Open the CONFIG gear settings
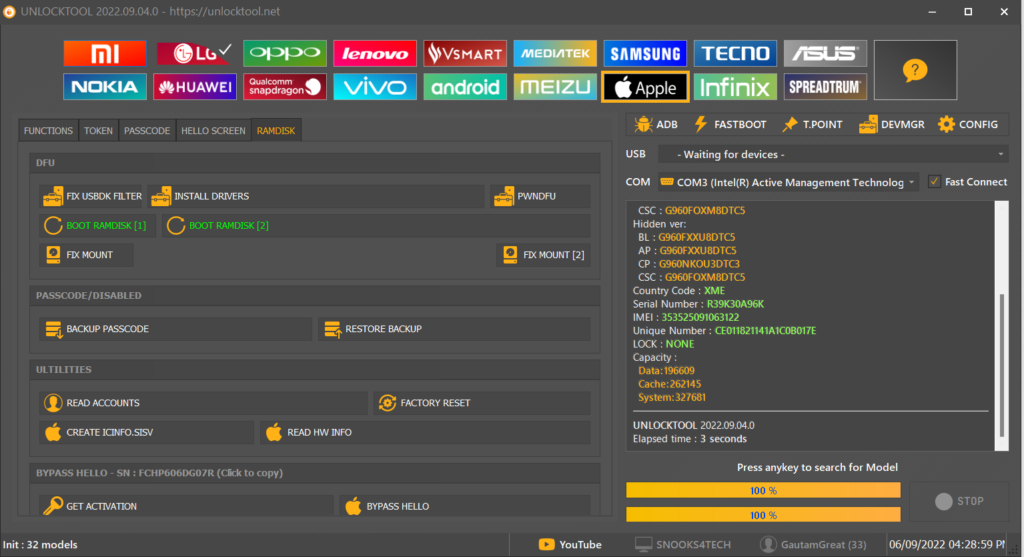Viewport: 1024px width, 557px height. 968,124
